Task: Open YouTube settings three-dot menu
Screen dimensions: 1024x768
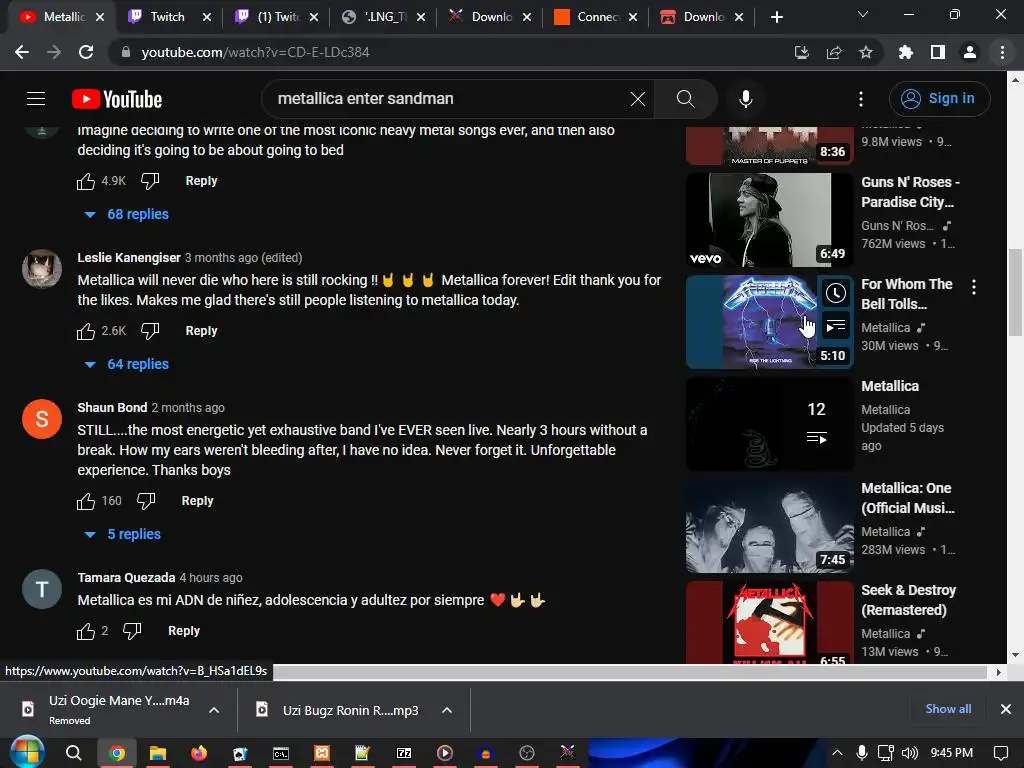Action: [x=861, y=99]
